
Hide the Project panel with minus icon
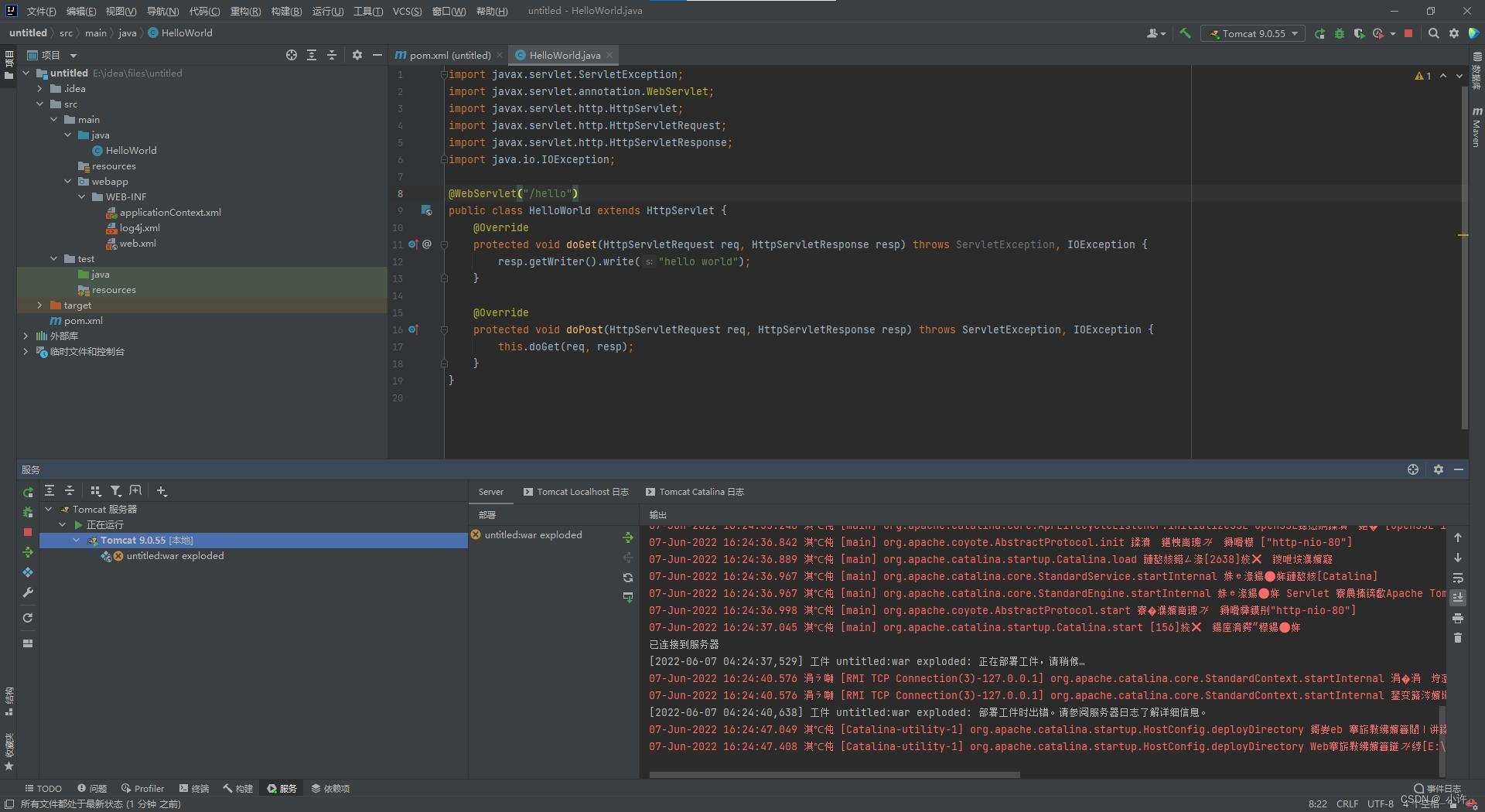pos(377,55)
